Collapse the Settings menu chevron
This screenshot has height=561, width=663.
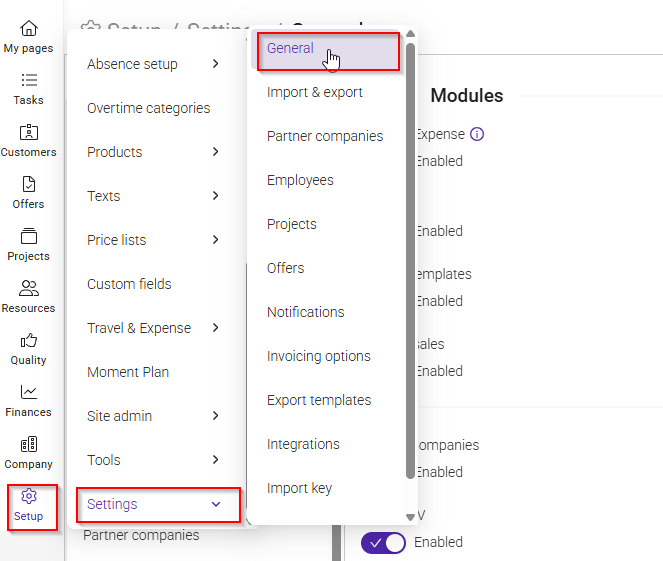pyautogui.click(x=216, y=504)
